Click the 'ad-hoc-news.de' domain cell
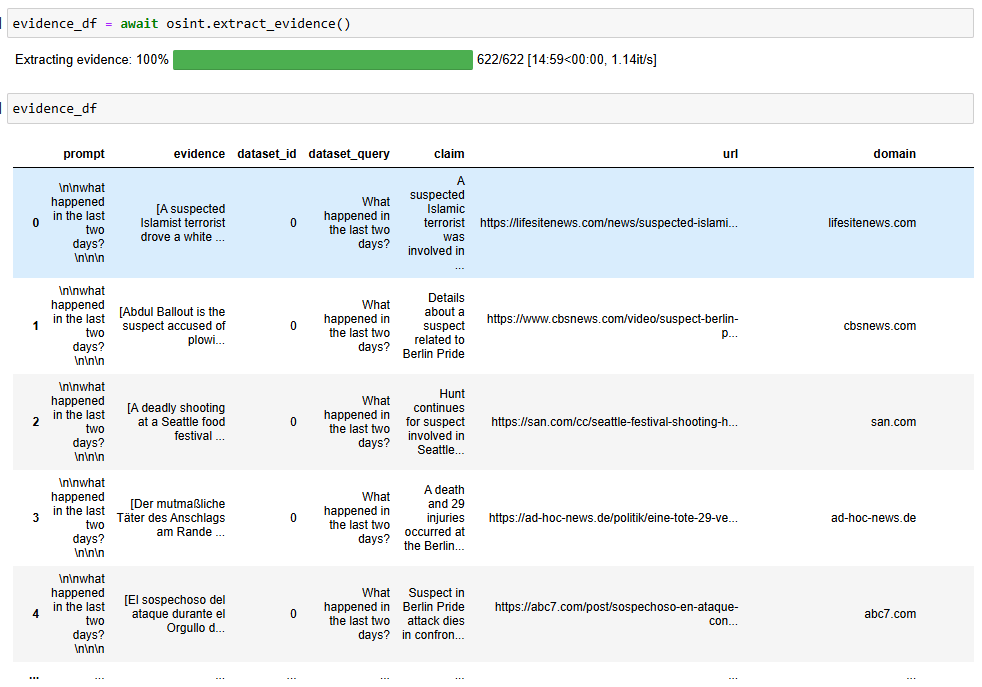The image size is (982, 687). tap(873, 518)
